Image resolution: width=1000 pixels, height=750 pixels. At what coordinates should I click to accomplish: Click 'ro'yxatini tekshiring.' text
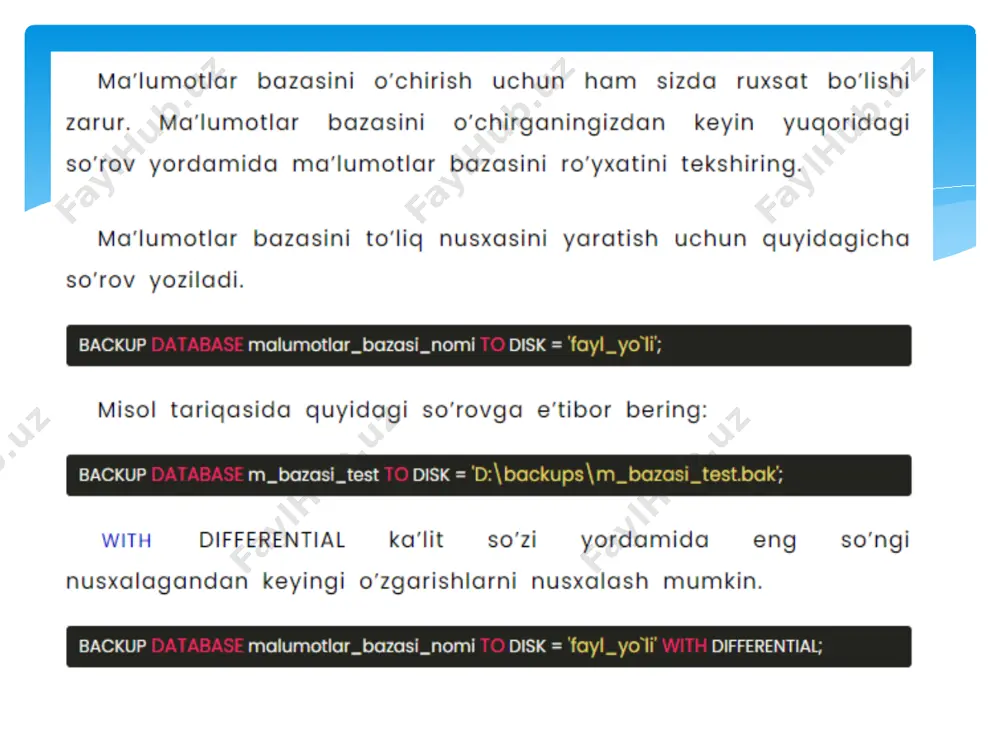tap(680, 164)
